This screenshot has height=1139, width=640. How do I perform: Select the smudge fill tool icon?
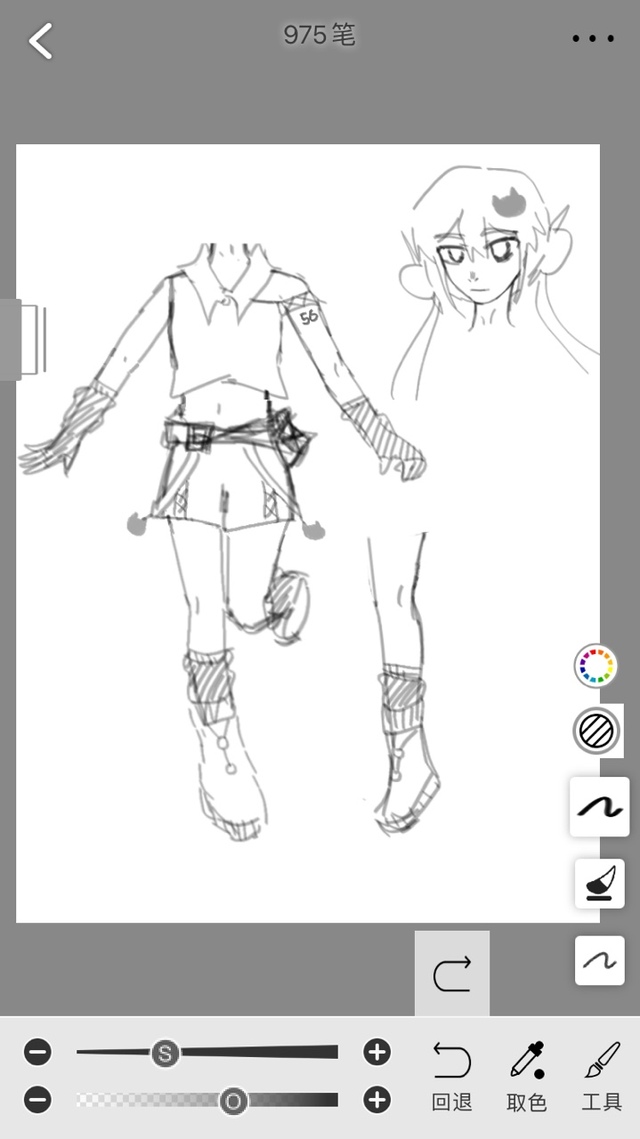pyautogui.click(x=600, y=883)
